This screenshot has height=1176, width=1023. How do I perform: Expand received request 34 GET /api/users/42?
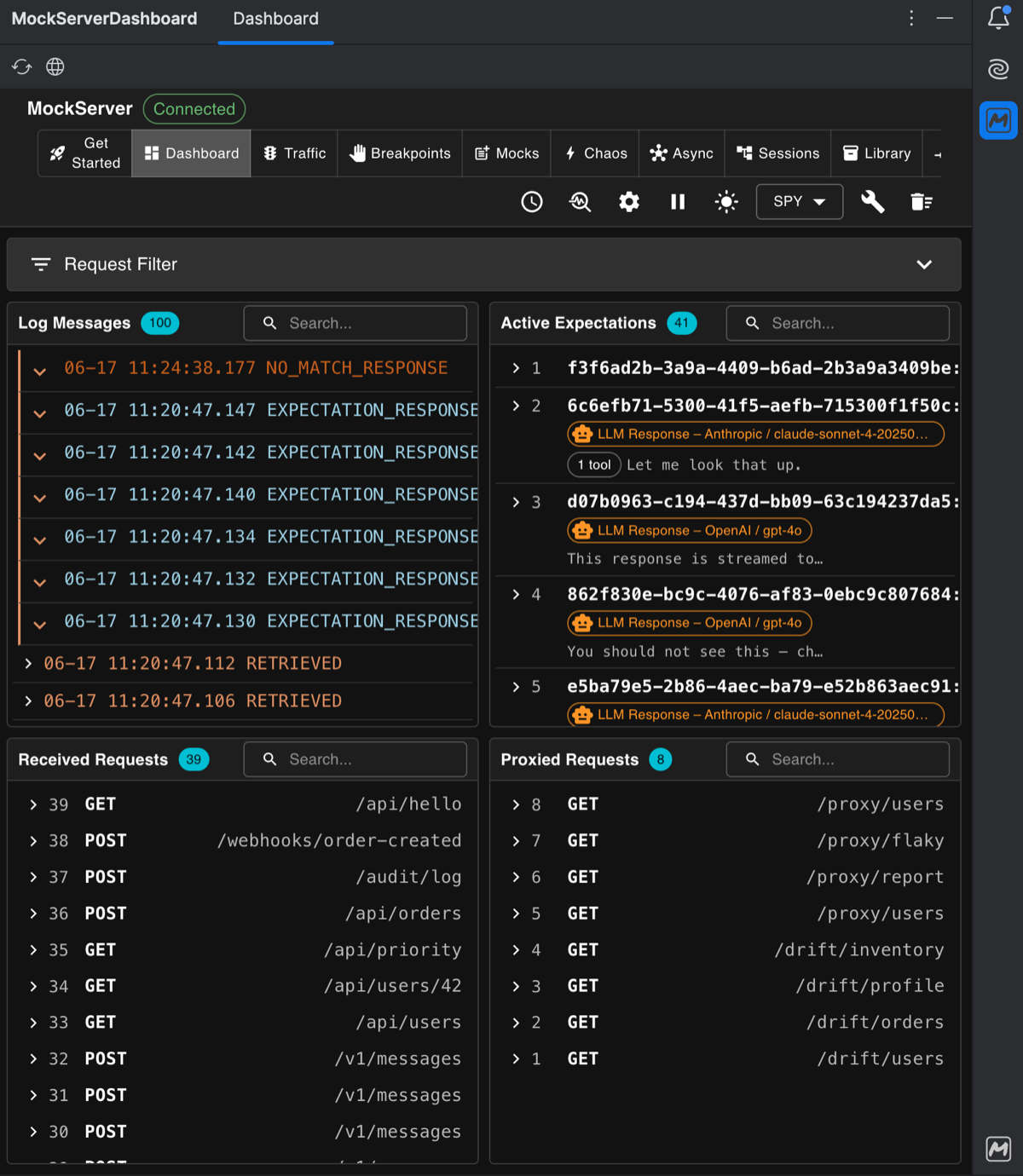point(33,986)
